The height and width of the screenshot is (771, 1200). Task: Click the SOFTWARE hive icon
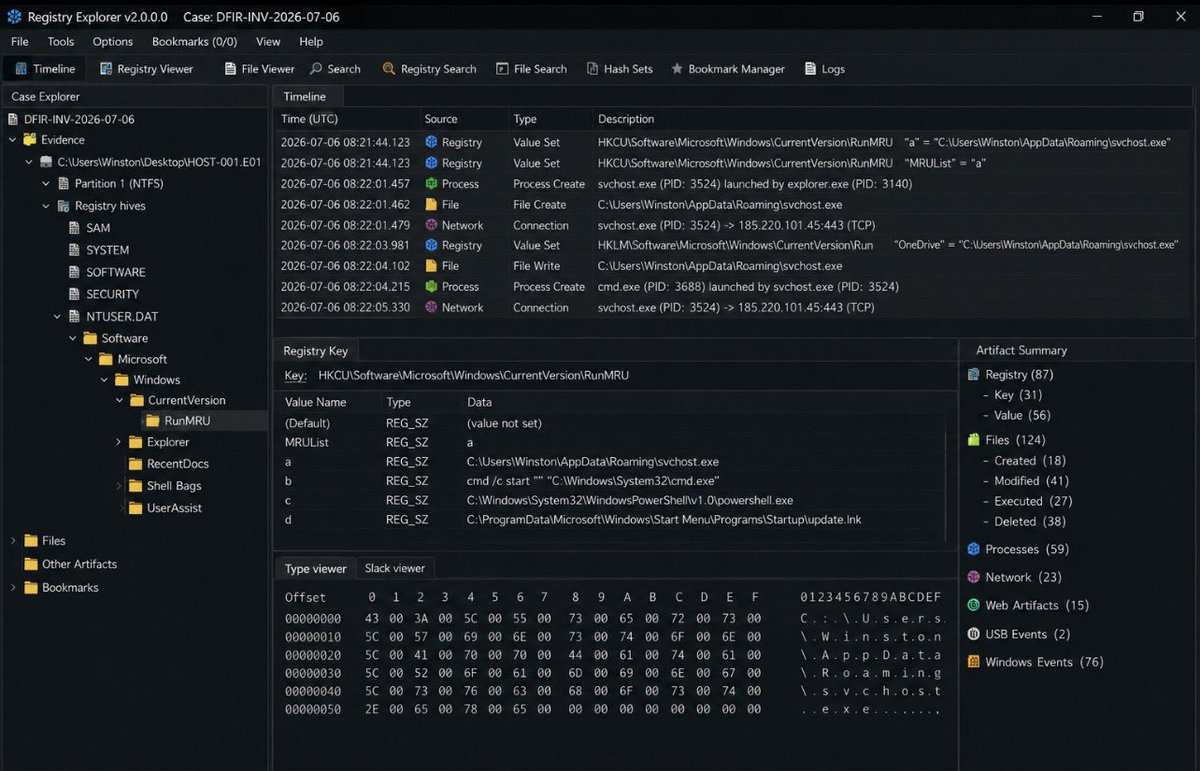(75, 272)
